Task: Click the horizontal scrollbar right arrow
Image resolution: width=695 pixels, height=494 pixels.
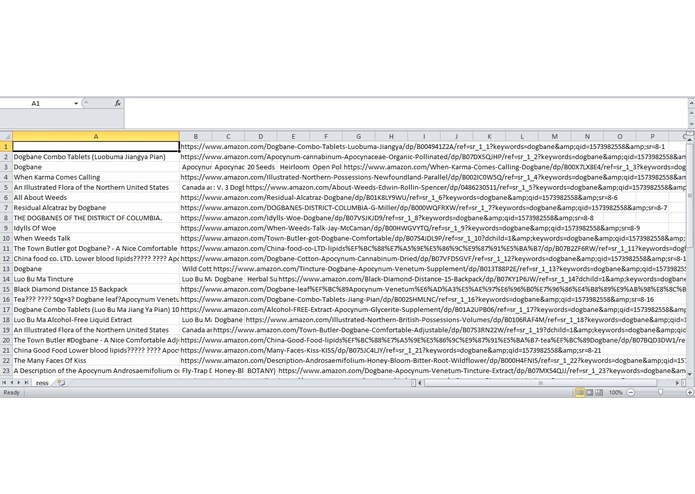Action: click(677, 383)
